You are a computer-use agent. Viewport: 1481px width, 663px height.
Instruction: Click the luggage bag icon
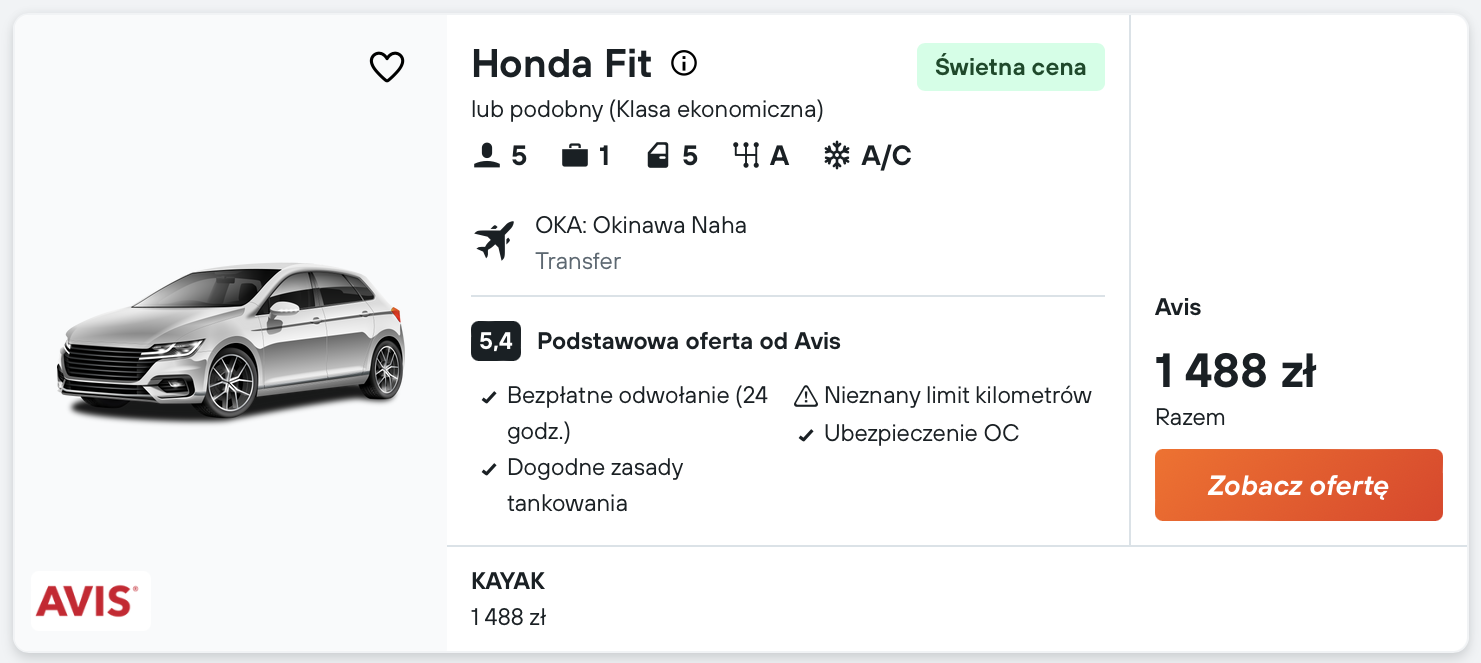(574, 156)
